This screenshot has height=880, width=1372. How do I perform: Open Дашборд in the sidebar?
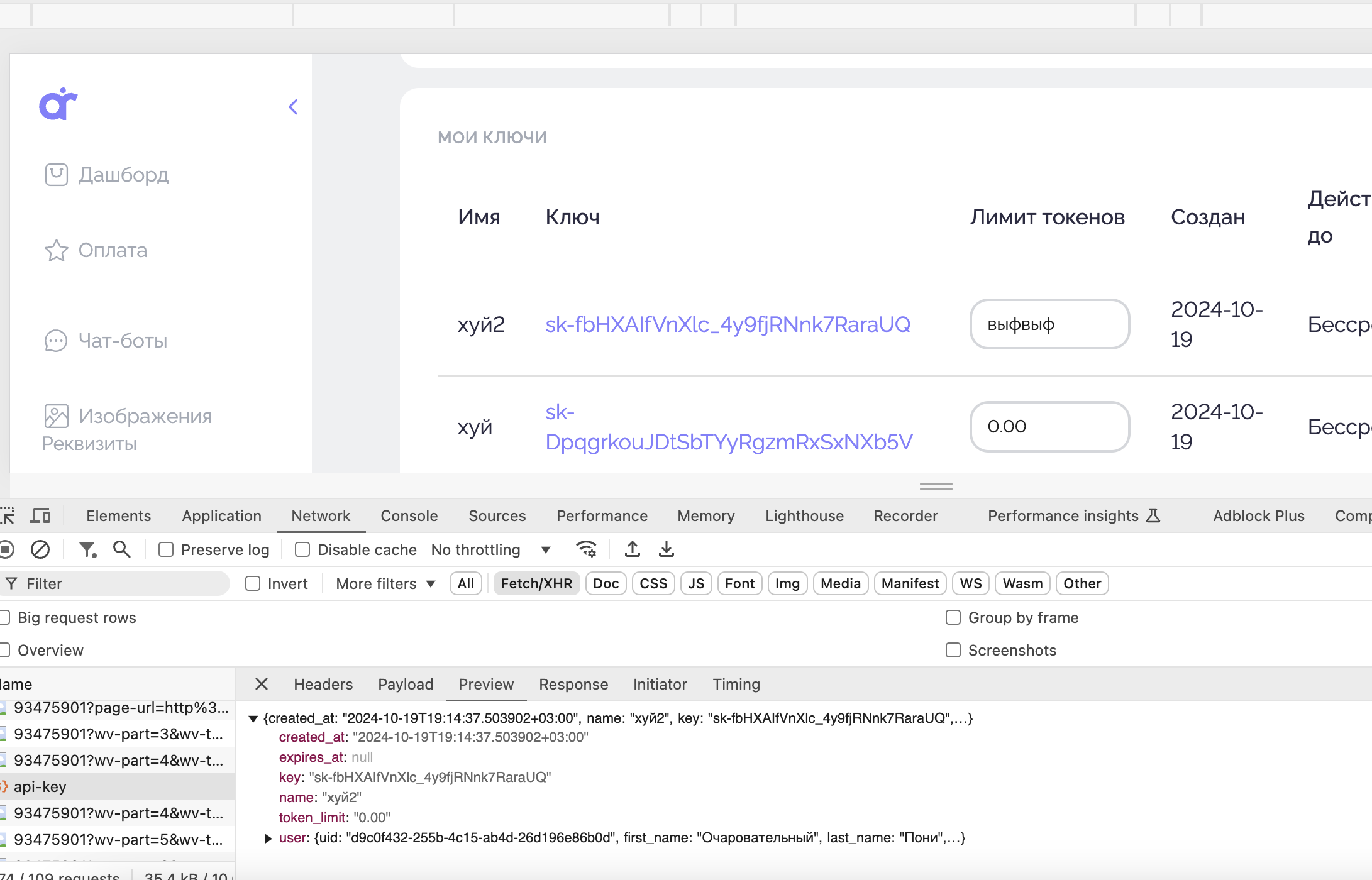[123, 175]
